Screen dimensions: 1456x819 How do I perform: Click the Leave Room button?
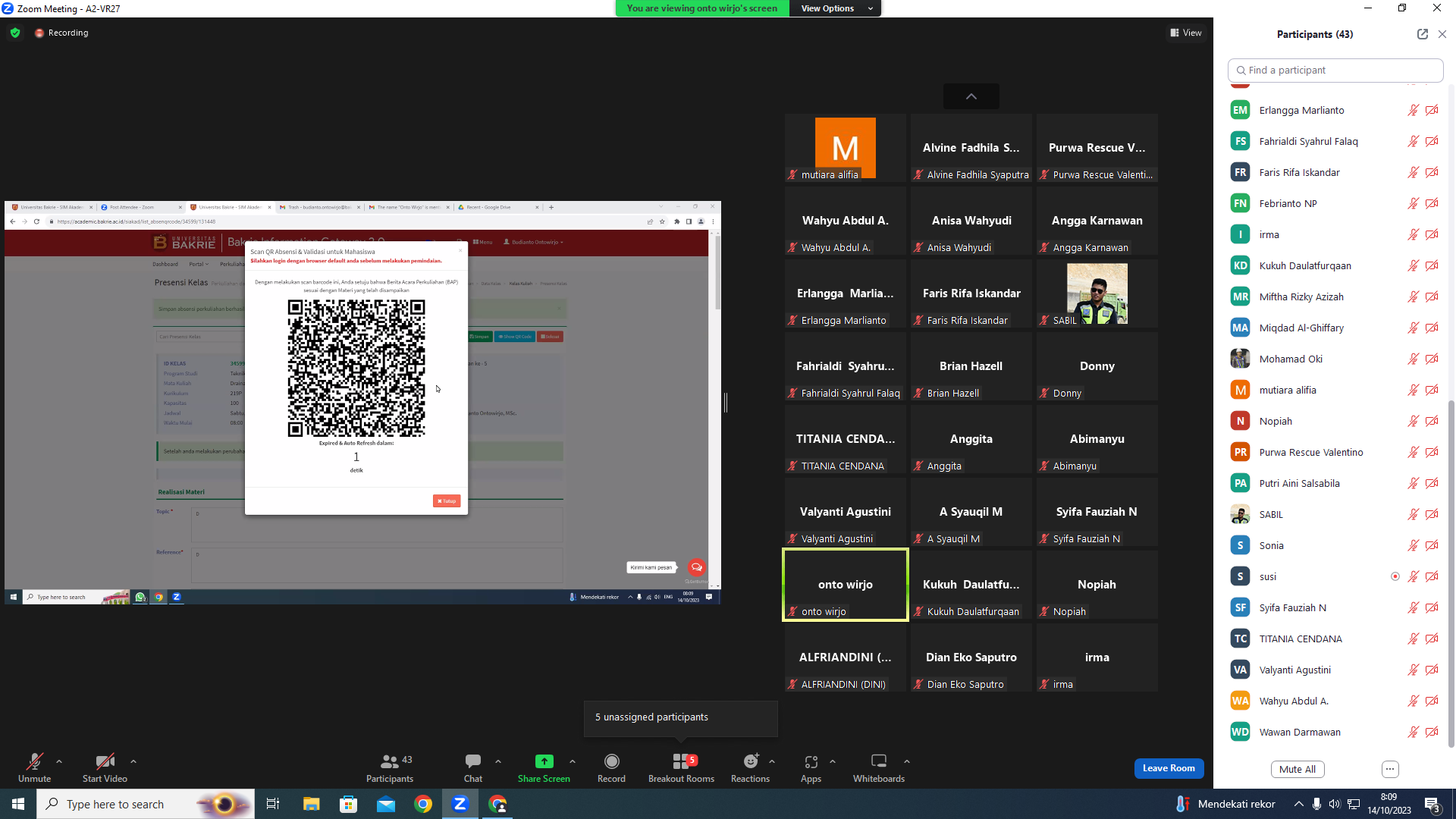click(x=1169, y=768)
